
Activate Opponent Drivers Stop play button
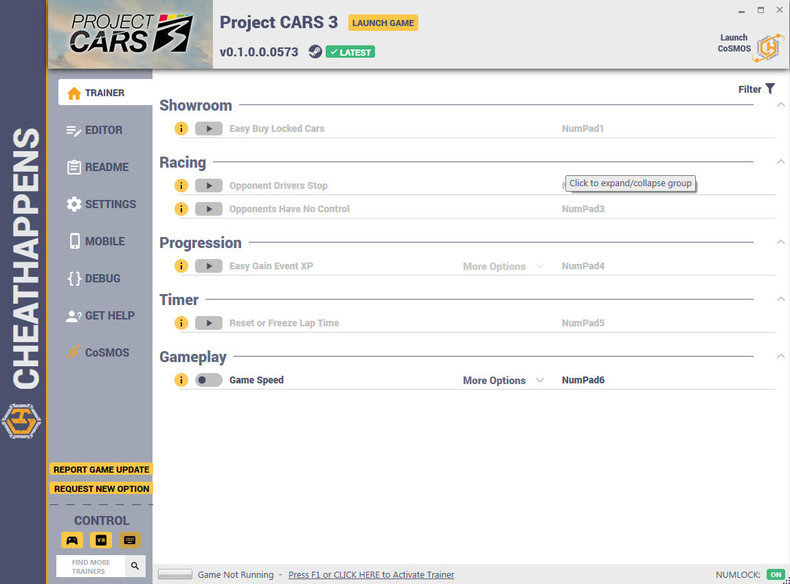coord(209,185)
